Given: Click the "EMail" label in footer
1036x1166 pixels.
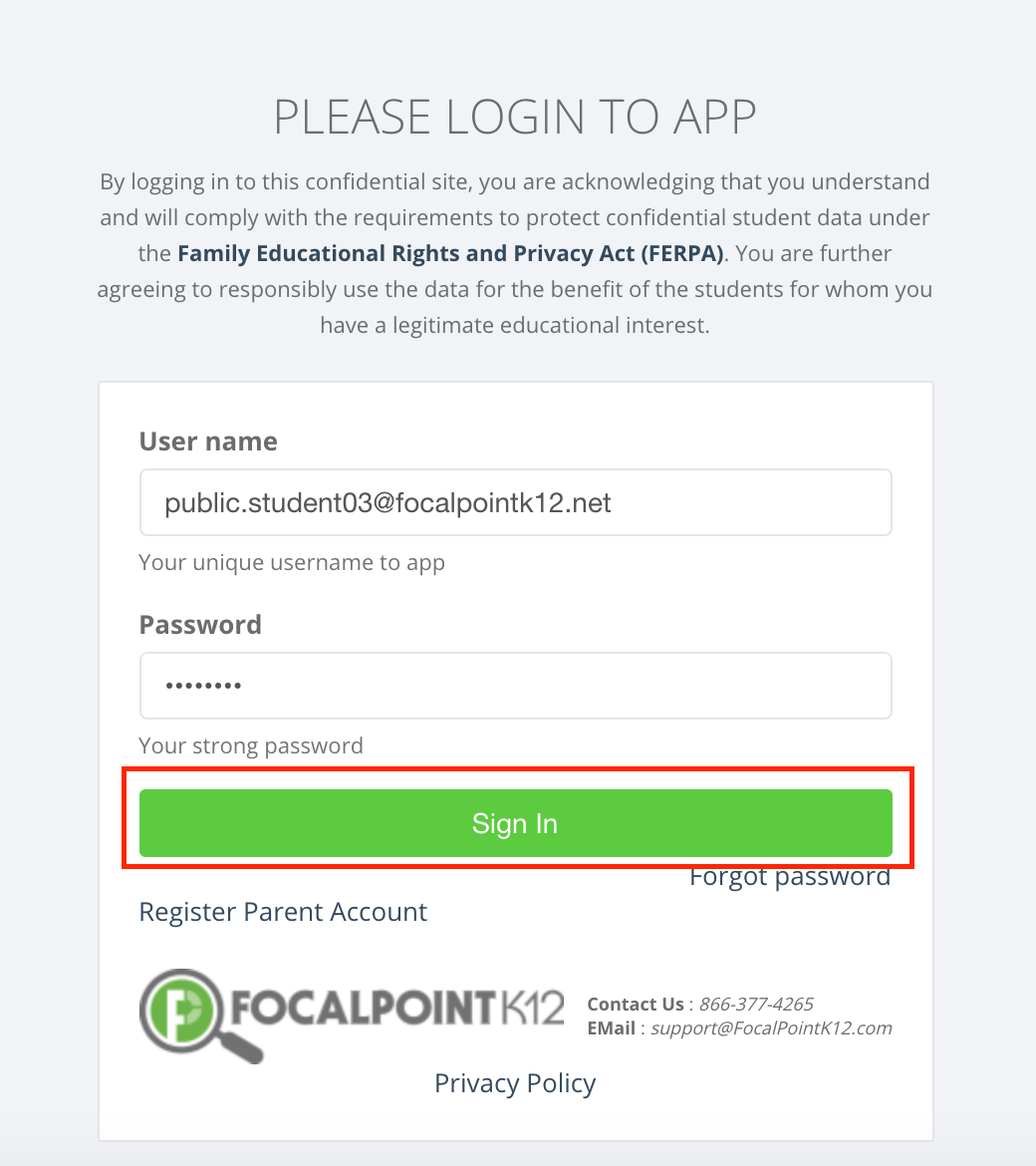Looking at the screenshot, I should 611,1028.
